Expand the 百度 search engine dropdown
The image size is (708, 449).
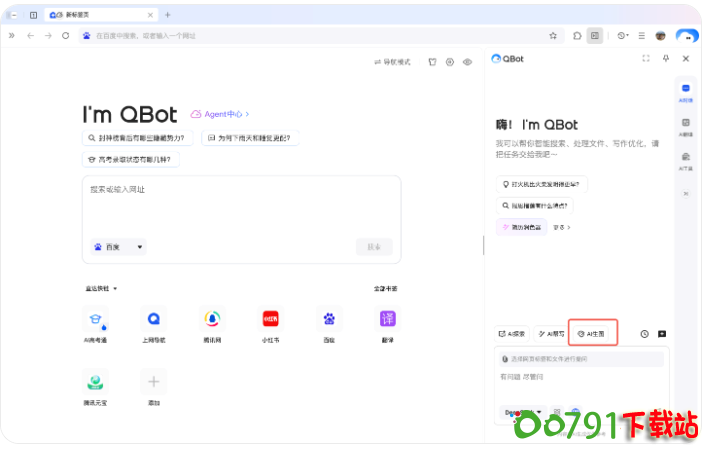pyautogui.click(x=119, y=246)
